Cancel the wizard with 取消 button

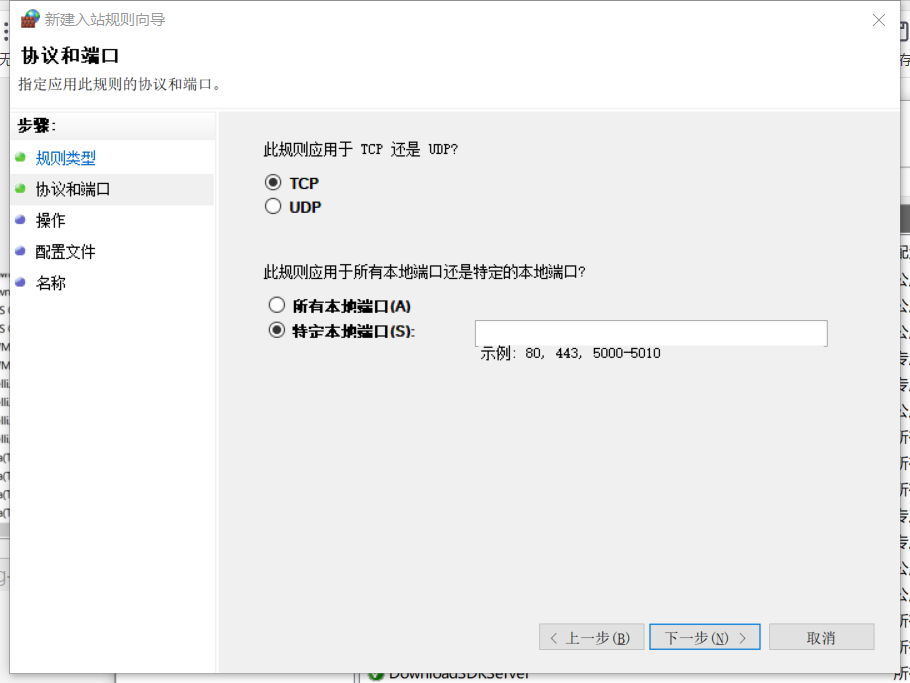[x=821, y=637]
